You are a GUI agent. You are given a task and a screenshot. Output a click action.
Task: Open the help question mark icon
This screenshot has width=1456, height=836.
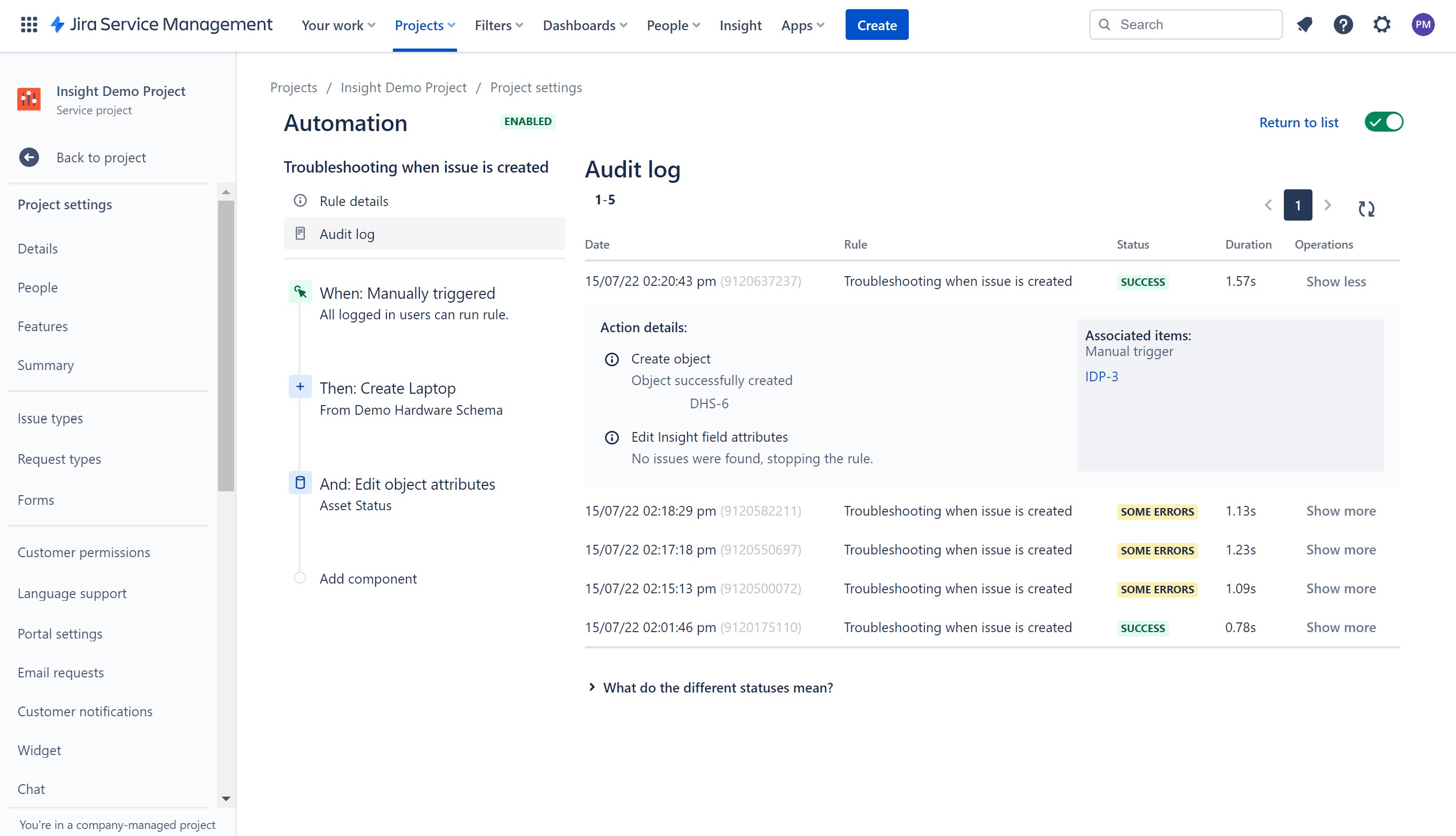[x=1343, y=25]
